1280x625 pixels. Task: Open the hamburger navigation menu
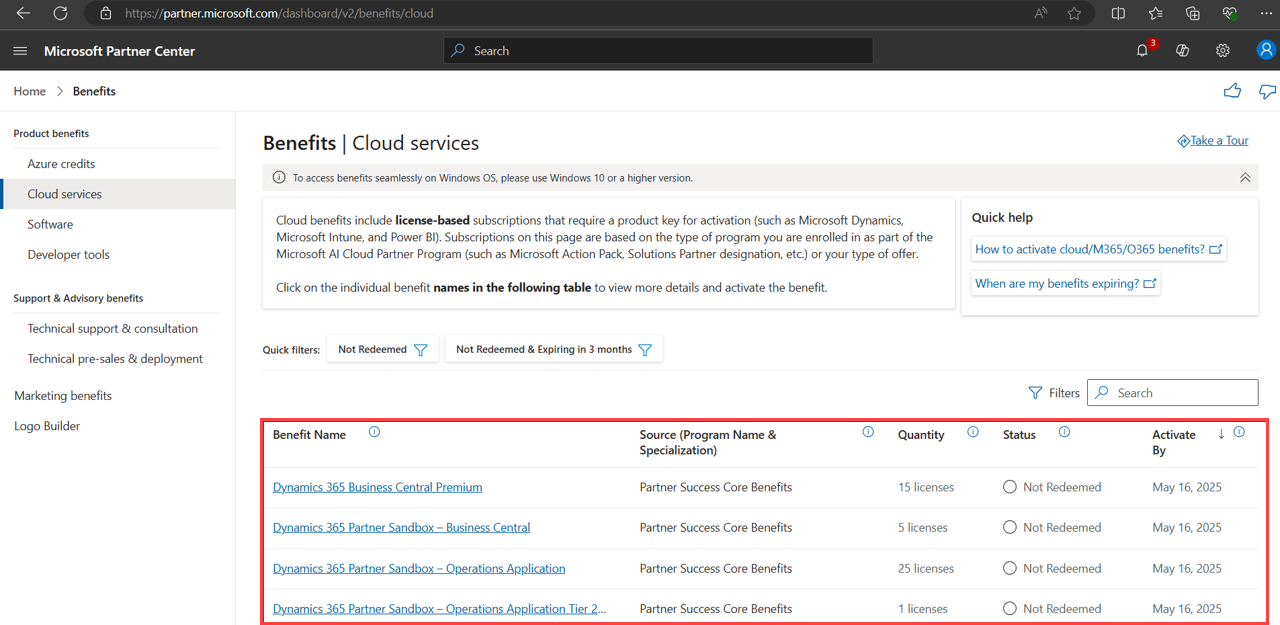pos(20,51)
